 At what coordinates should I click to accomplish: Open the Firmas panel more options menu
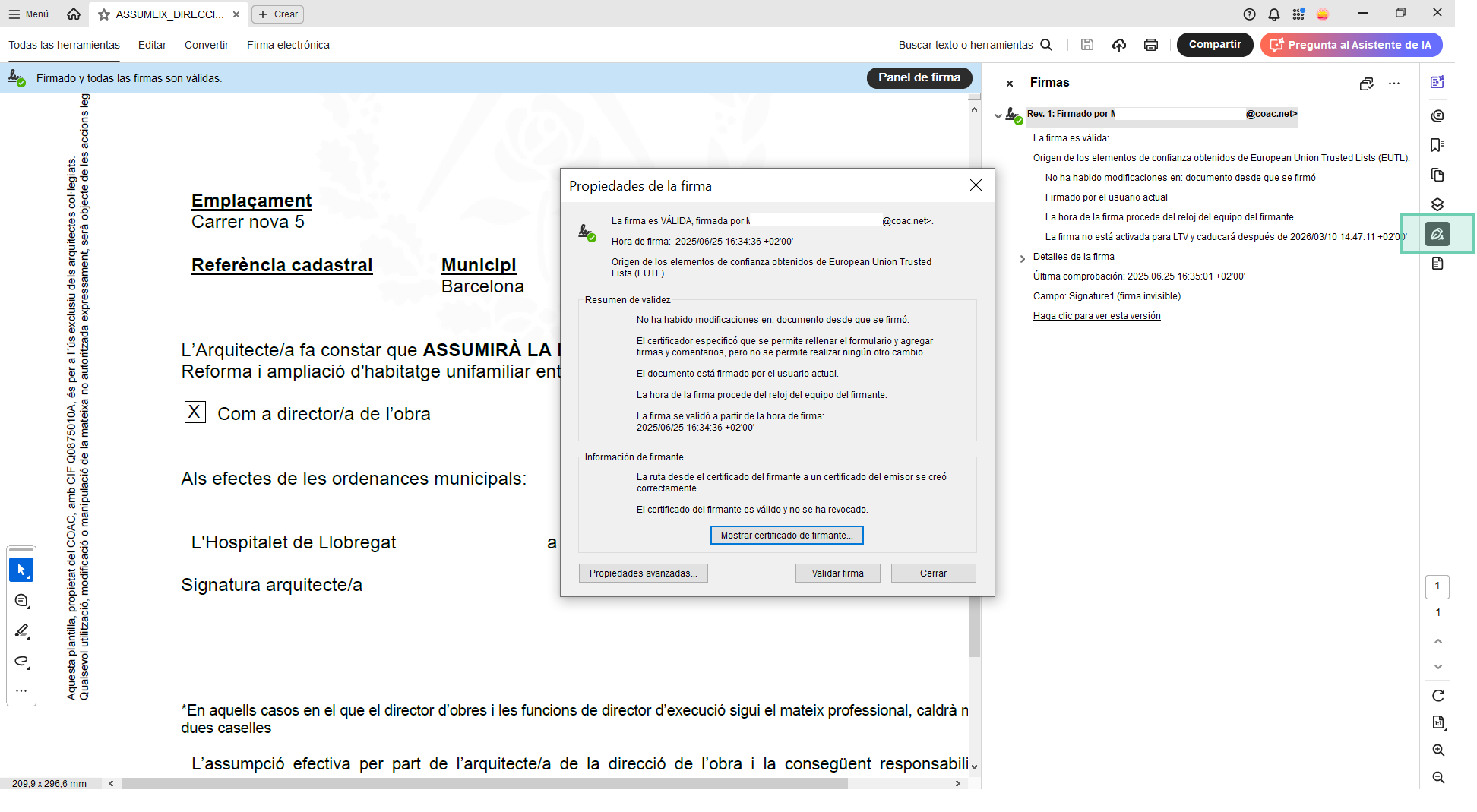(1394, 83)
